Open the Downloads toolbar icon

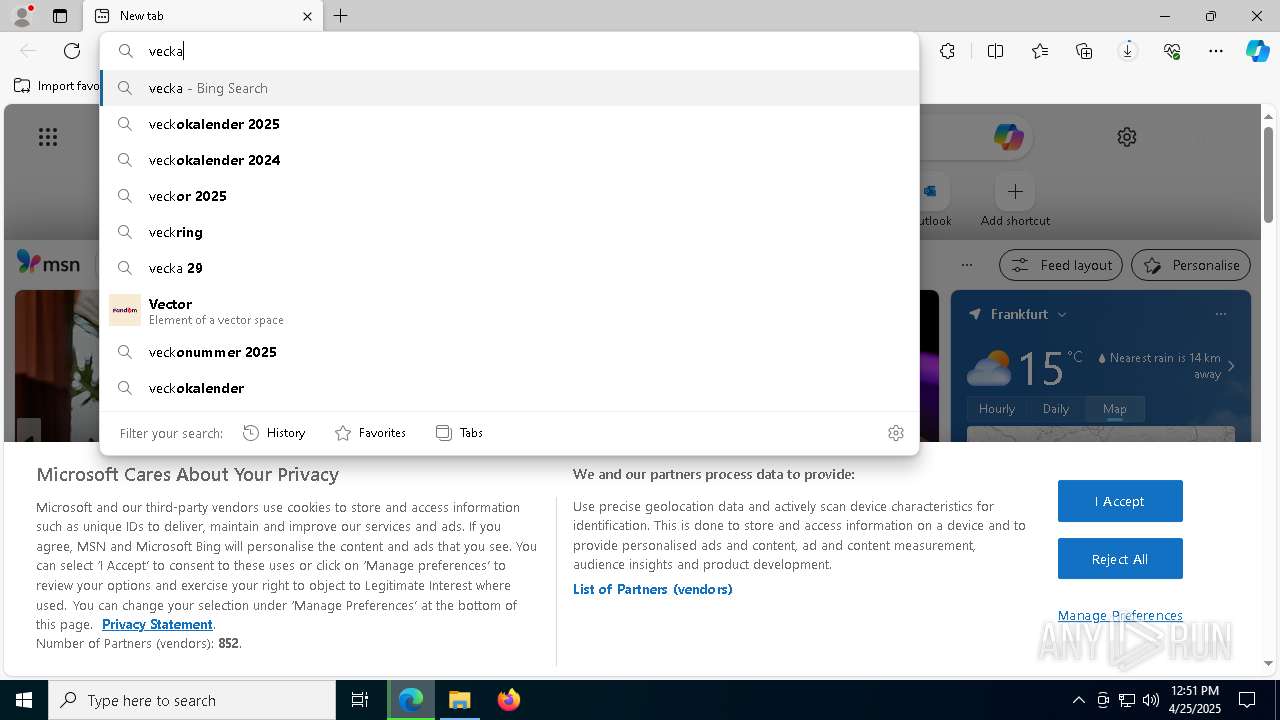[1128, 51]
